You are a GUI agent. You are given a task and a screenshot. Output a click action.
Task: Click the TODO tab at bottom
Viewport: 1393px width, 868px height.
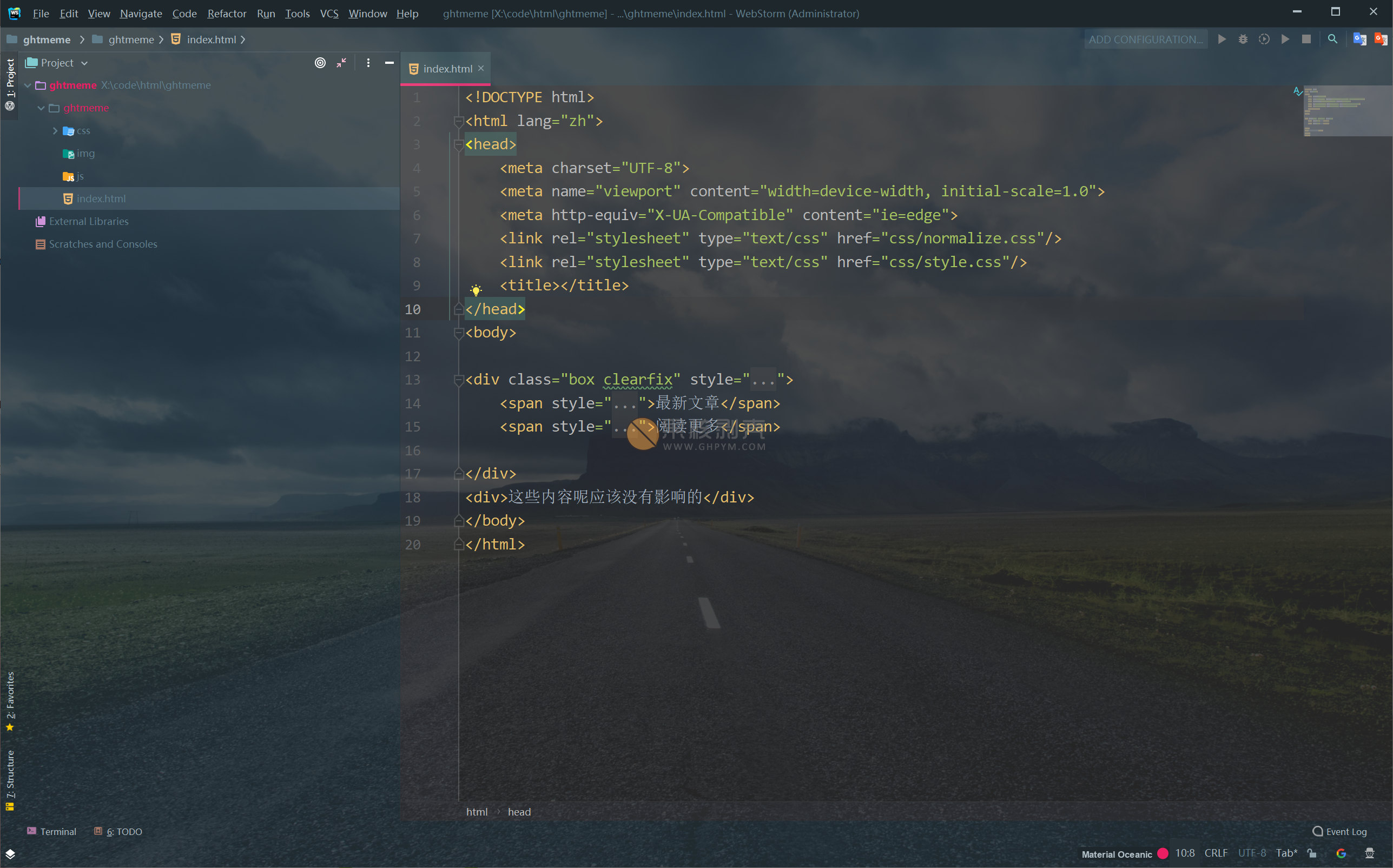pos(121,831)
